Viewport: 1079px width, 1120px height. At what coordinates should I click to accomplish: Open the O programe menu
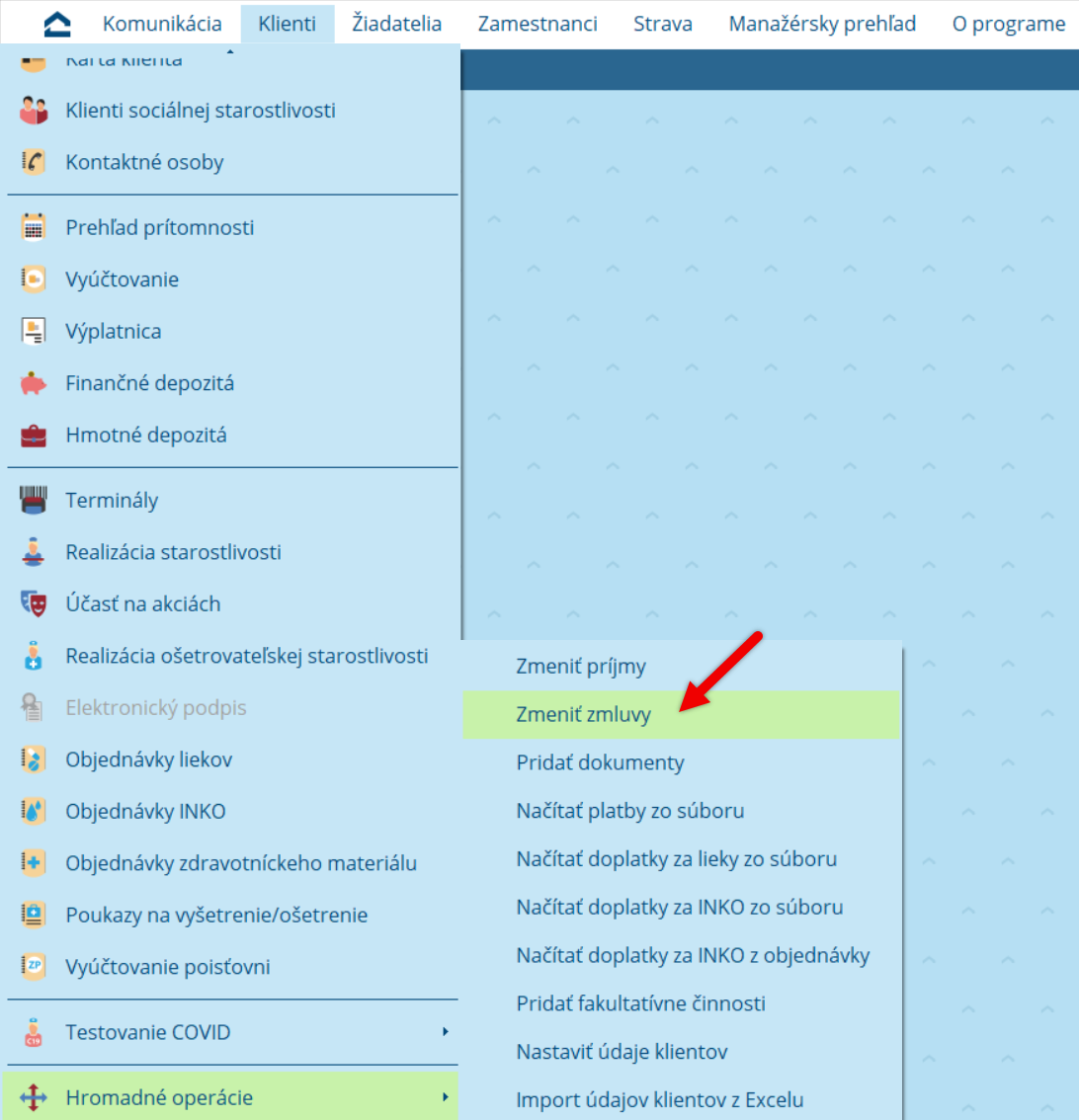click(x=1009, y=25)
